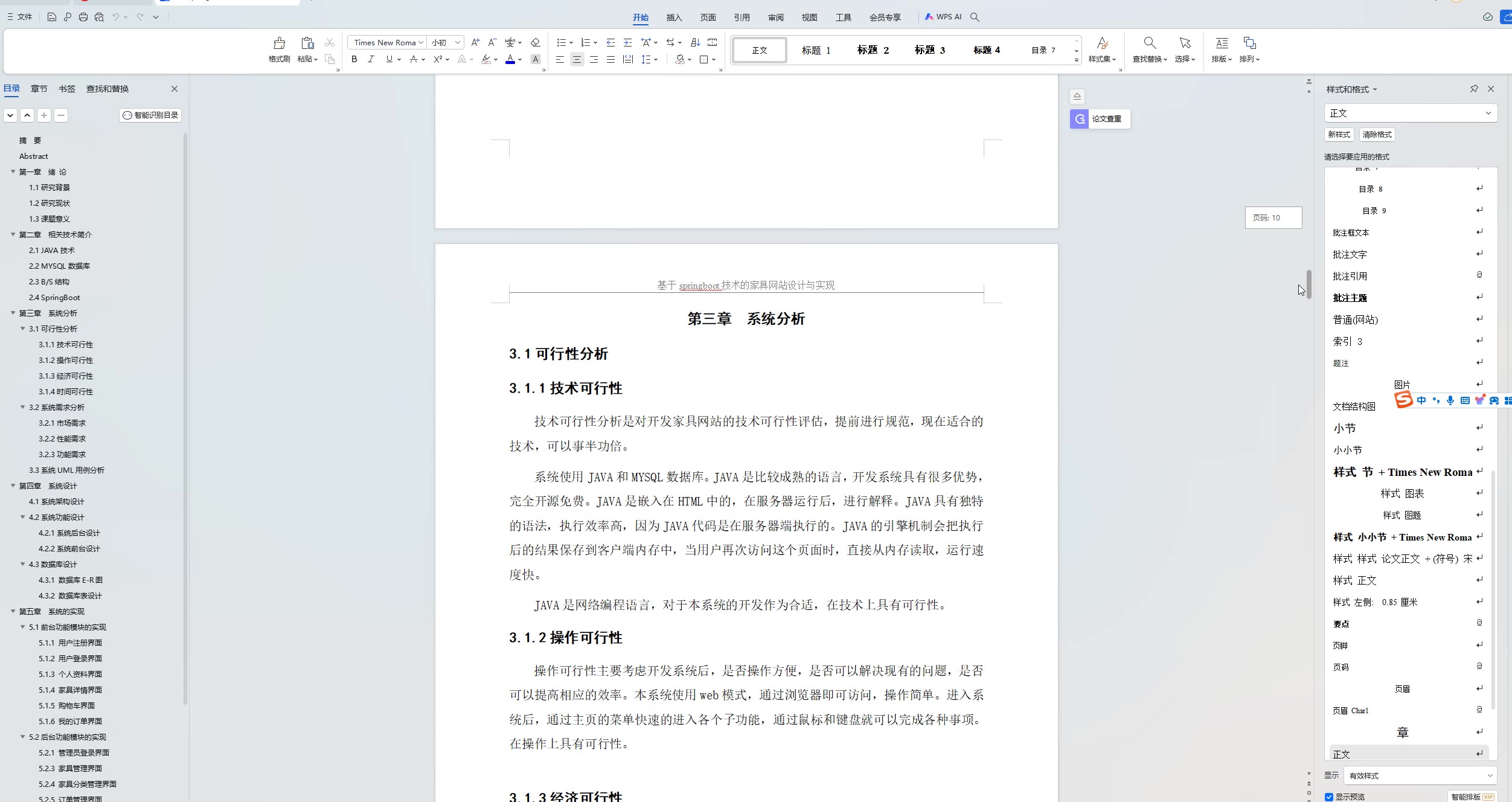Increase paragraph indent
The width and height of the screenshot is (1512, 802).
pos(627,42)
